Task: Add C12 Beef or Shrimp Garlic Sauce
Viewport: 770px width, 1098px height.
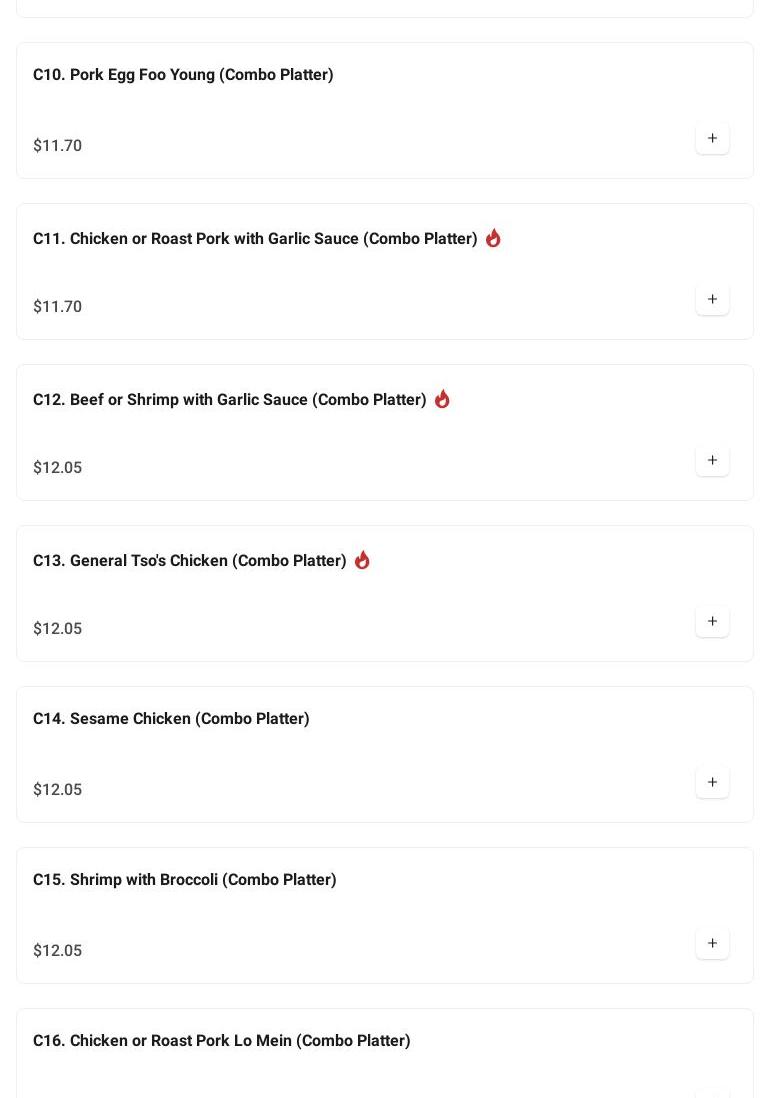Action: point(712,461)
